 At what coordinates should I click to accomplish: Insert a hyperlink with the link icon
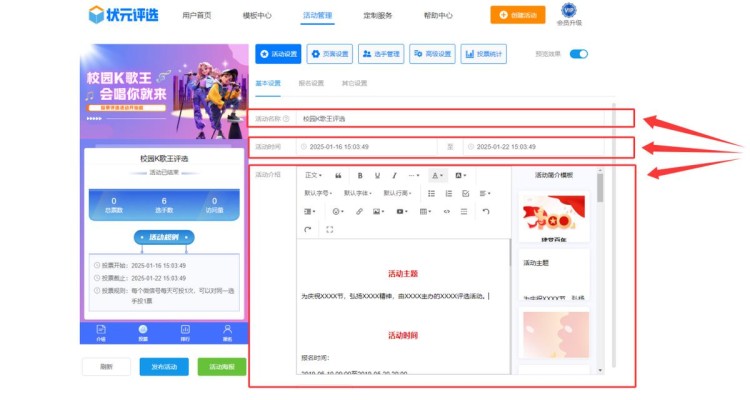pos(359,211)
